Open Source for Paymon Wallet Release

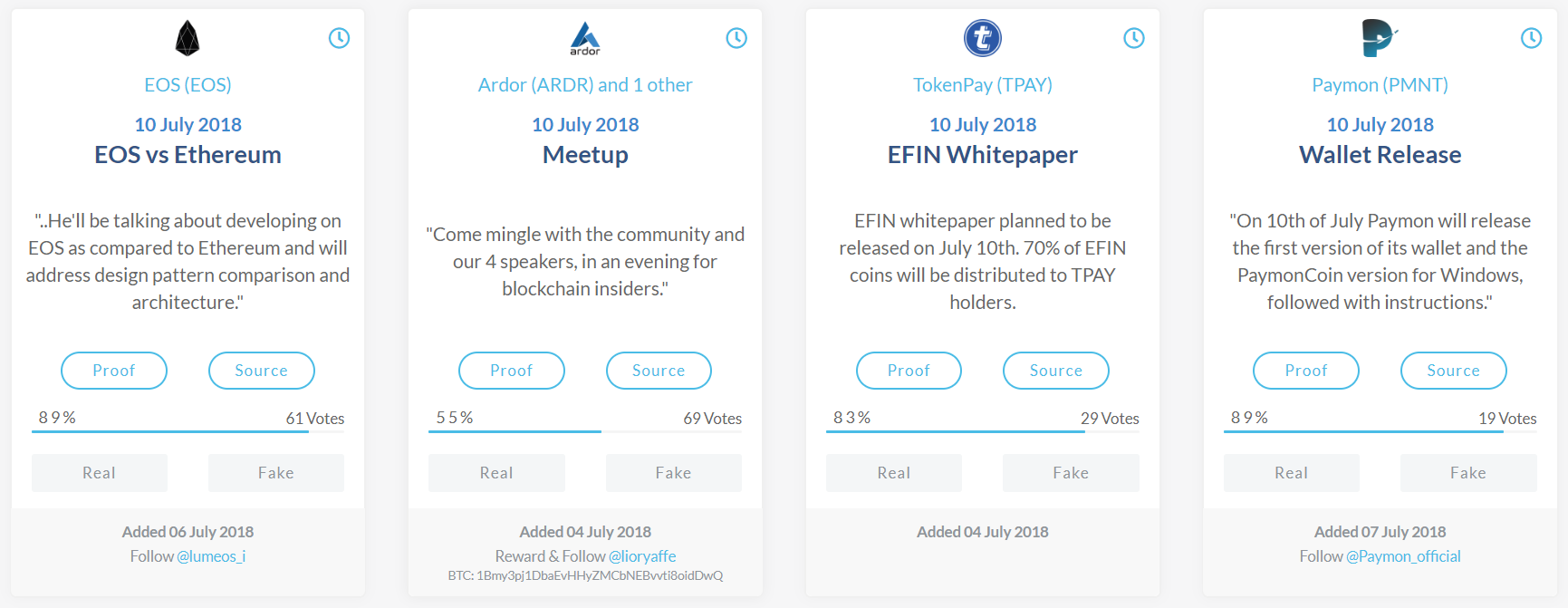click(1453, 371)
